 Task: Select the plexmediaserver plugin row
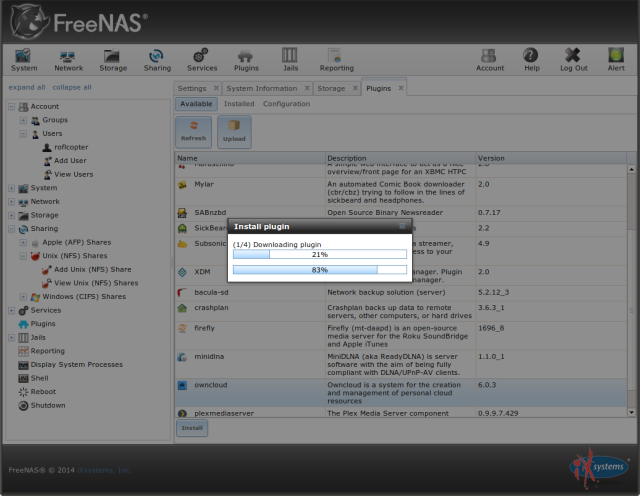[x=401, y=413]
